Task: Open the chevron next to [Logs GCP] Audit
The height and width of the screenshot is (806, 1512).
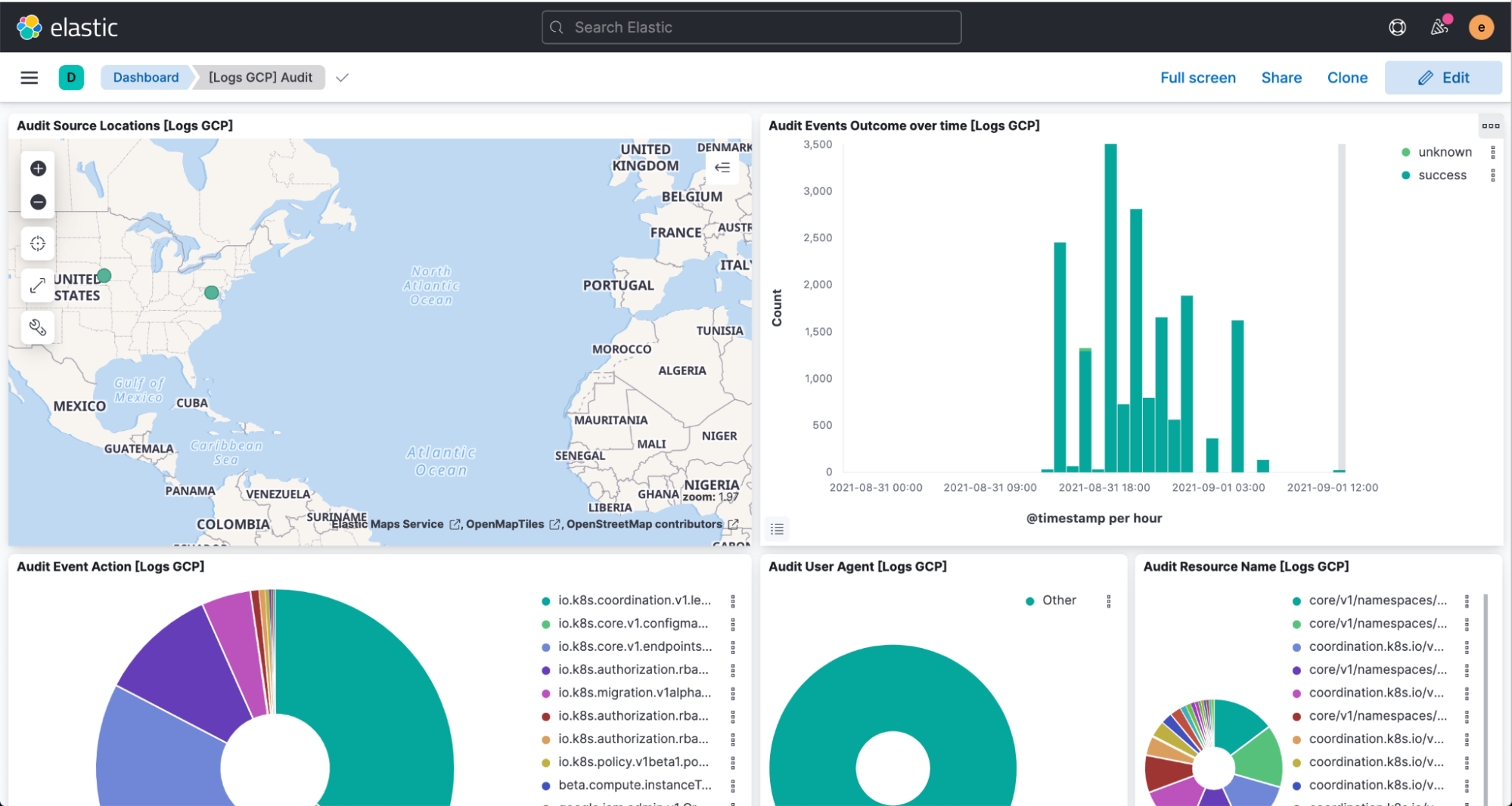Action: coord(342,77)
